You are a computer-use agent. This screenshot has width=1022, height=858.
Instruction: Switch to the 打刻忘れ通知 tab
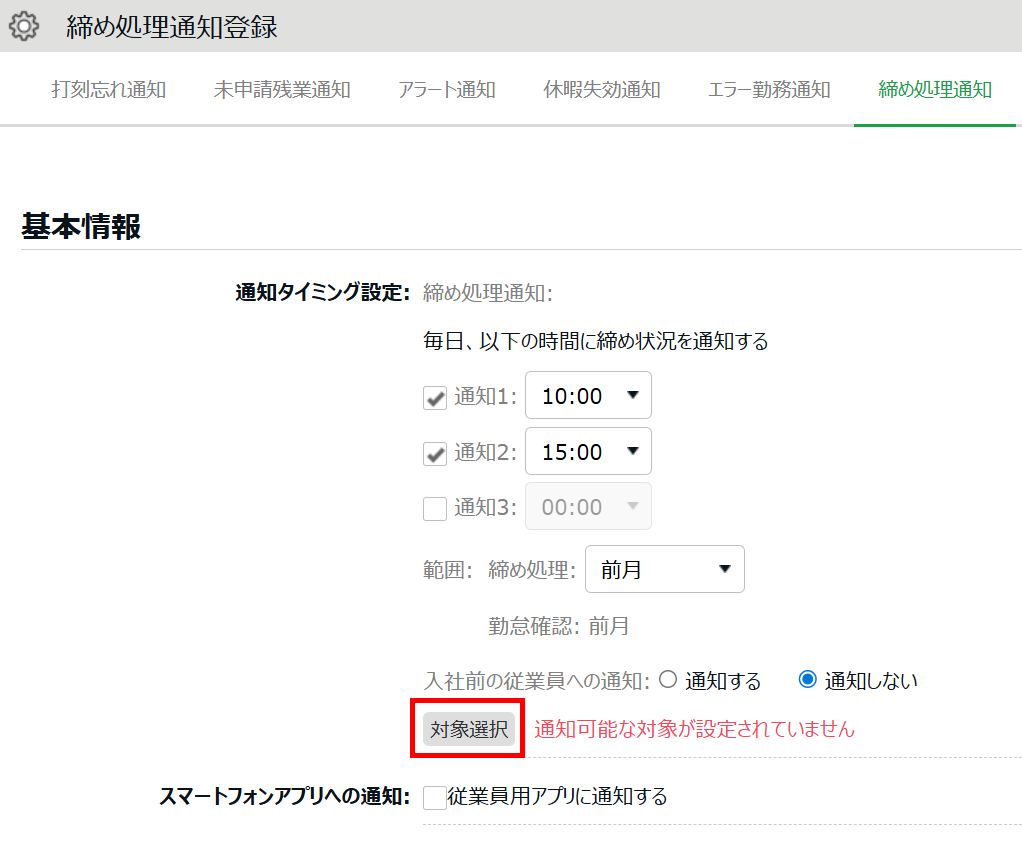[109, 89]
